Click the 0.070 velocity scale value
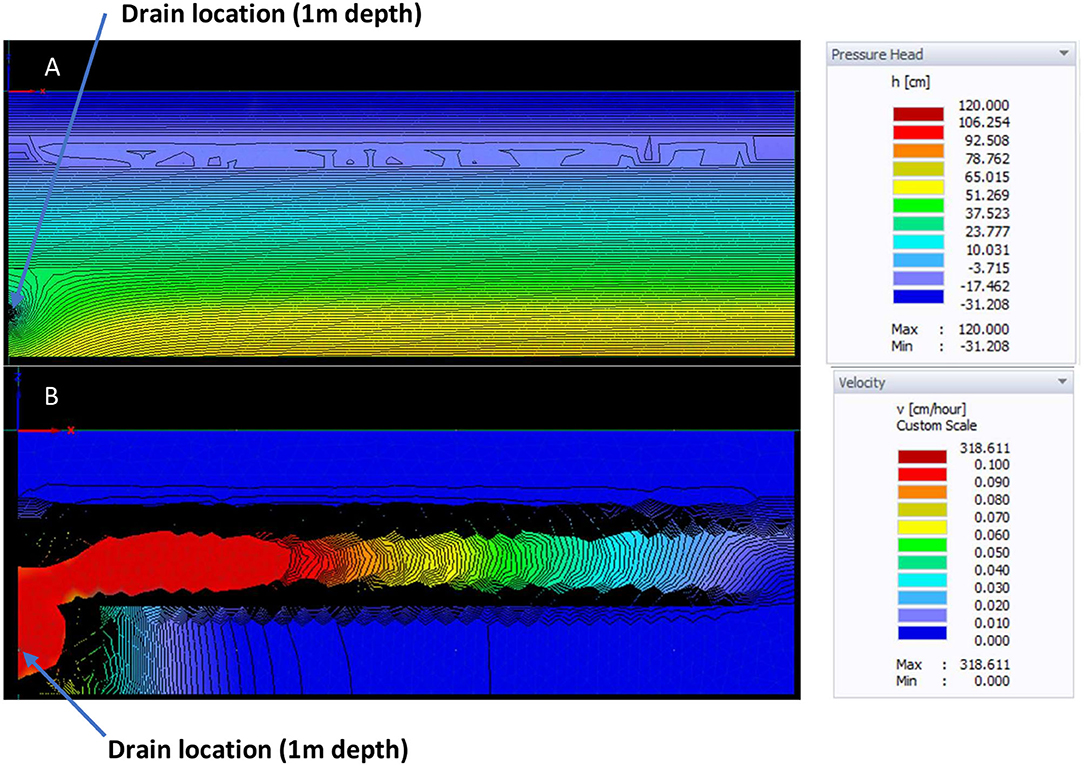This screenshot has width=1084, height=766. coord(992,518)
